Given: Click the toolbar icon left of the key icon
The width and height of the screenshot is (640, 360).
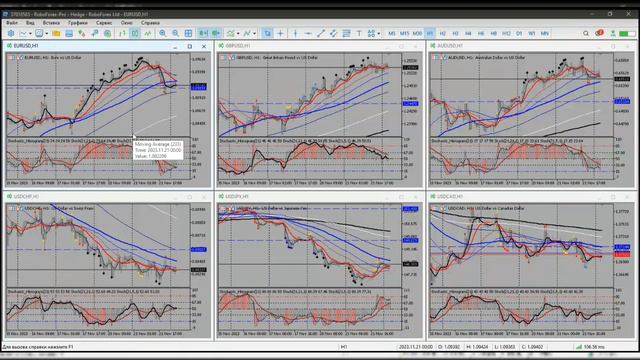Looking at the screenshot, I should 82,33.
